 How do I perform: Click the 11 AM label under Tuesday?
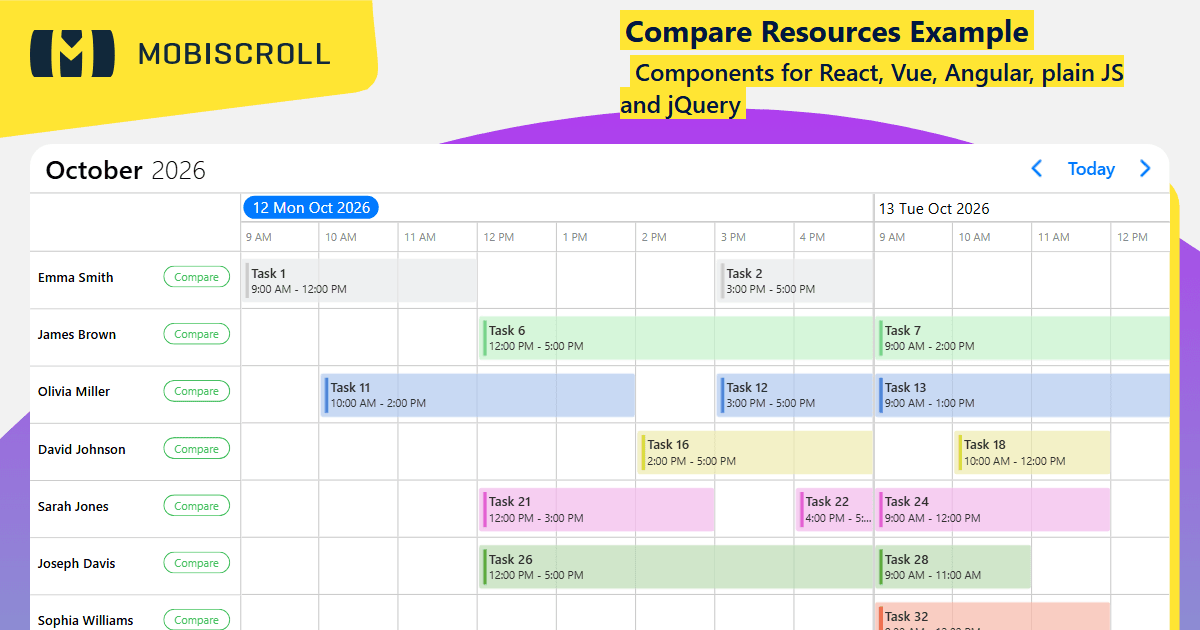[1054, 237]
